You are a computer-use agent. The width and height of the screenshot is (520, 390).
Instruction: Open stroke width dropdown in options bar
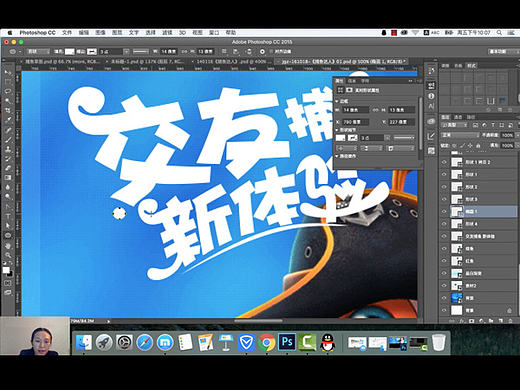coord(126,51)
